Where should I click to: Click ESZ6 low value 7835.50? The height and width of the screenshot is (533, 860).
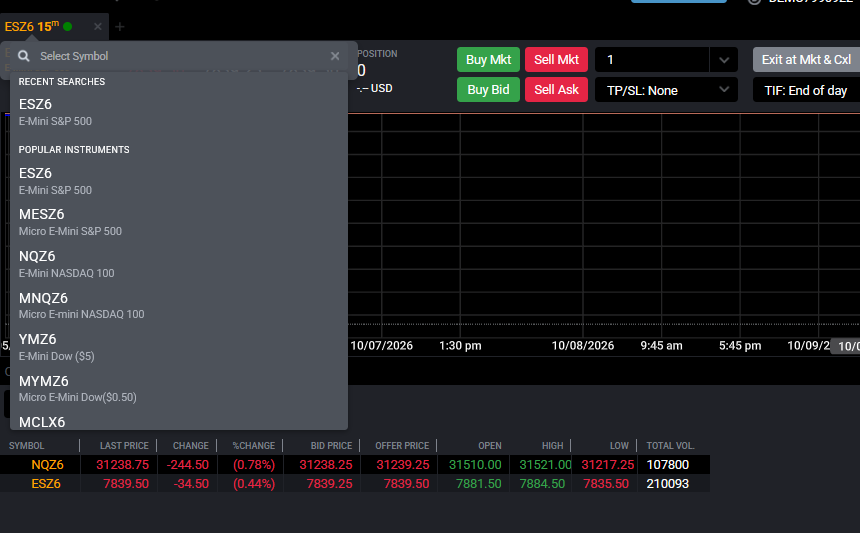[x=606, y=484]
